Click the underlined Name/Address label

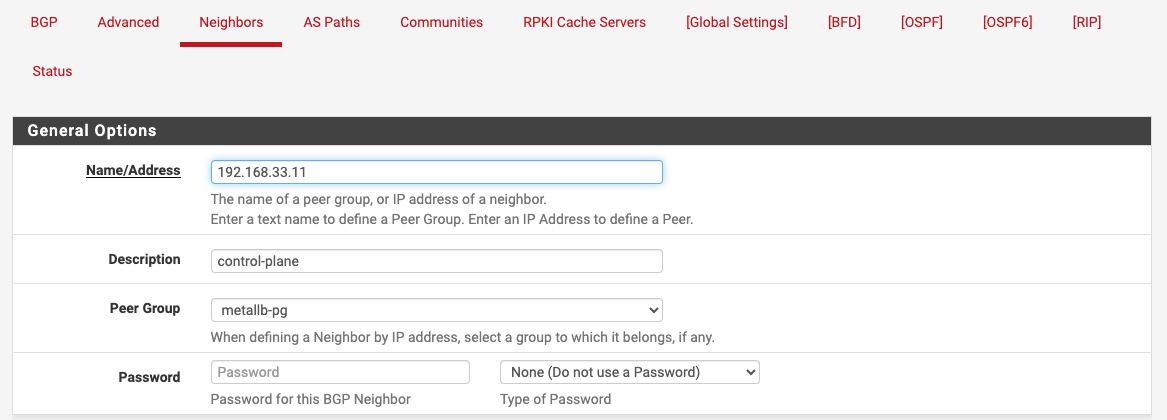[133, 171]
